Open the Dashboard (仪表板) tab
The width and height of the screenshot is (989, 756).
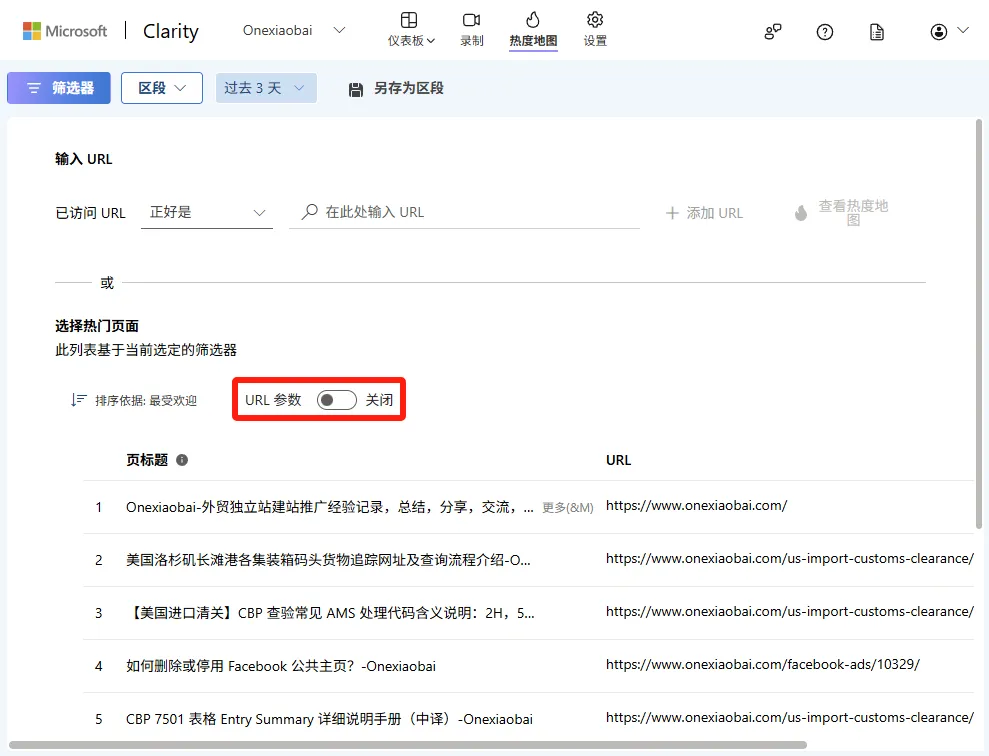[411, 30]
